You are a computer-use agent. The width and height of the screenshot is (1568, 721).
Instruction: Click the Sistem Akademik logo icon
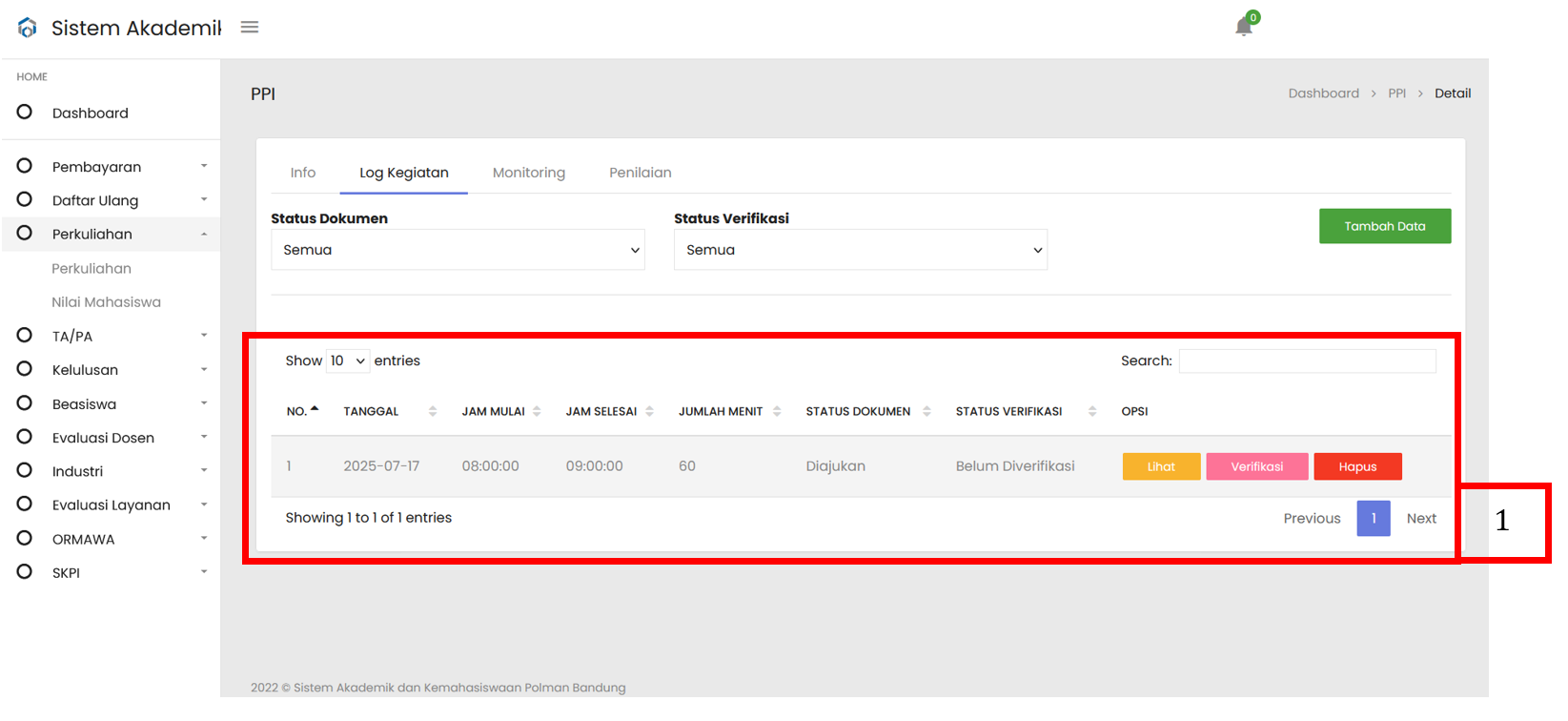[x=28, y=28]
